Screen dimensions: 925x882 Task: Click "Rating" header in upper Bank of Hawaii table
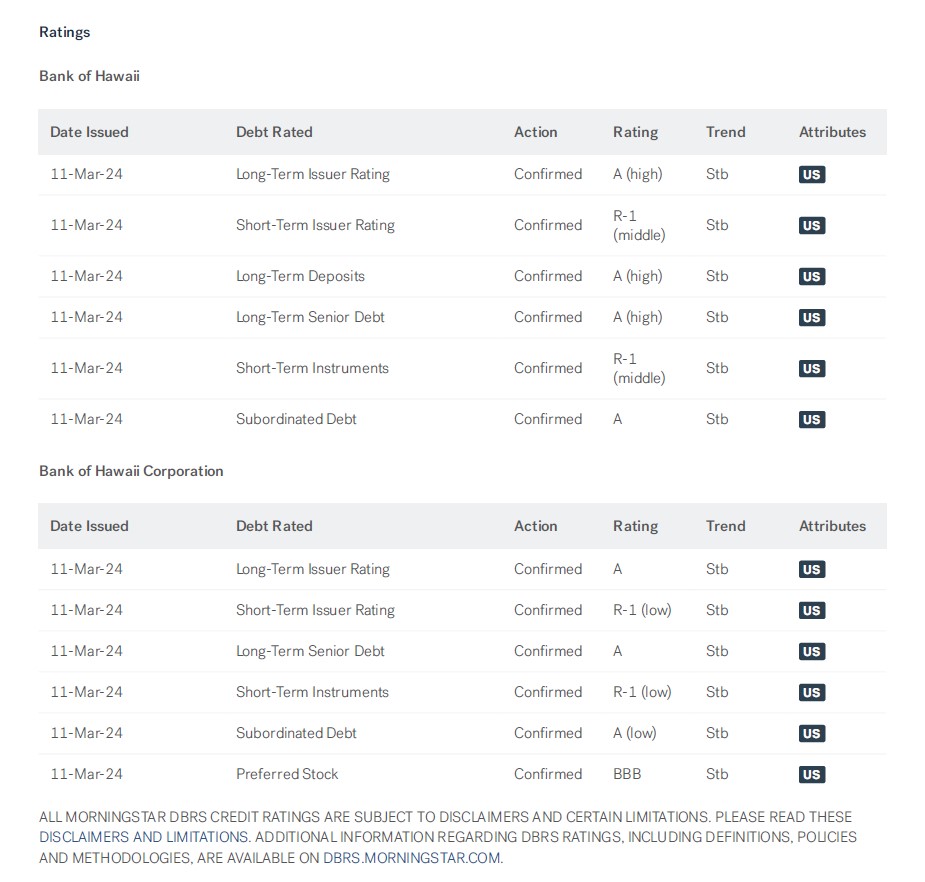click(x=635, y=132)
